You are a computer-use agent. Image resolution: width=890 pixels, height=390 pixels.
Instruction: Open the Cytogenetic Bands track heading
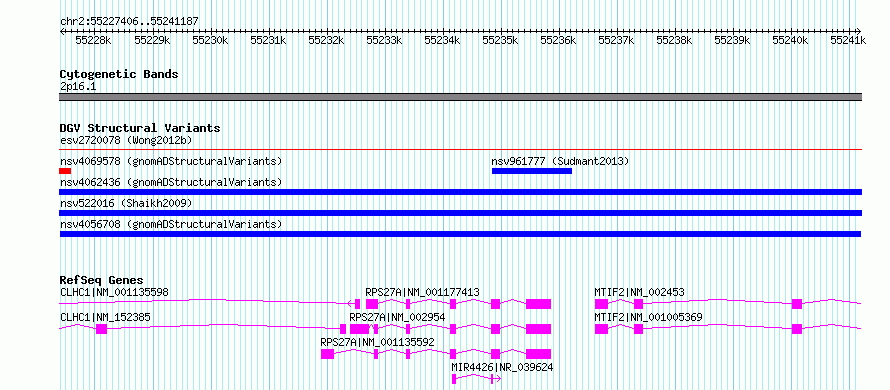click(x=119, y=74)
